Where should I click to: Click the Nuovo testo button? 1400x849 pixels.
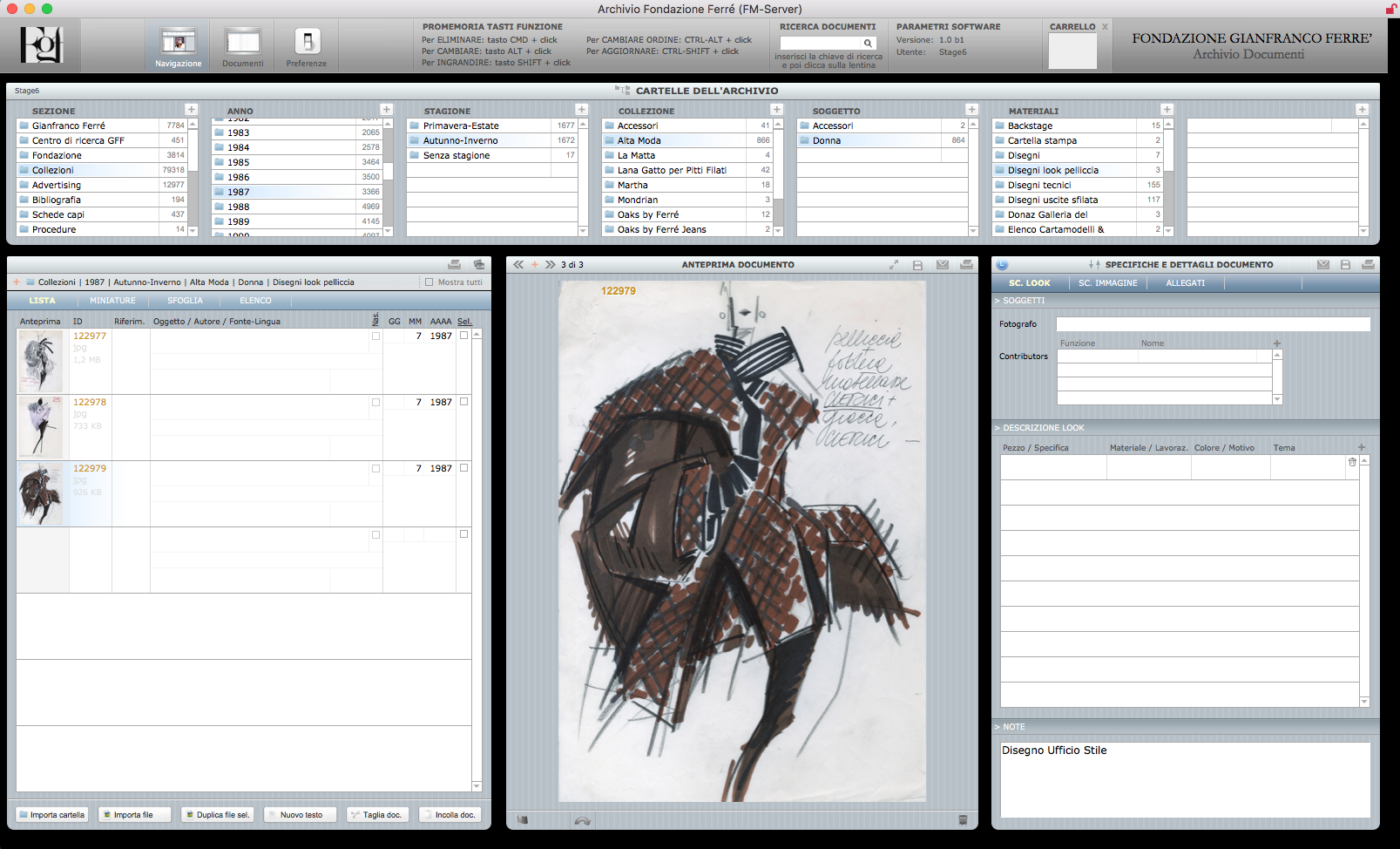click(x=300, y=814)
